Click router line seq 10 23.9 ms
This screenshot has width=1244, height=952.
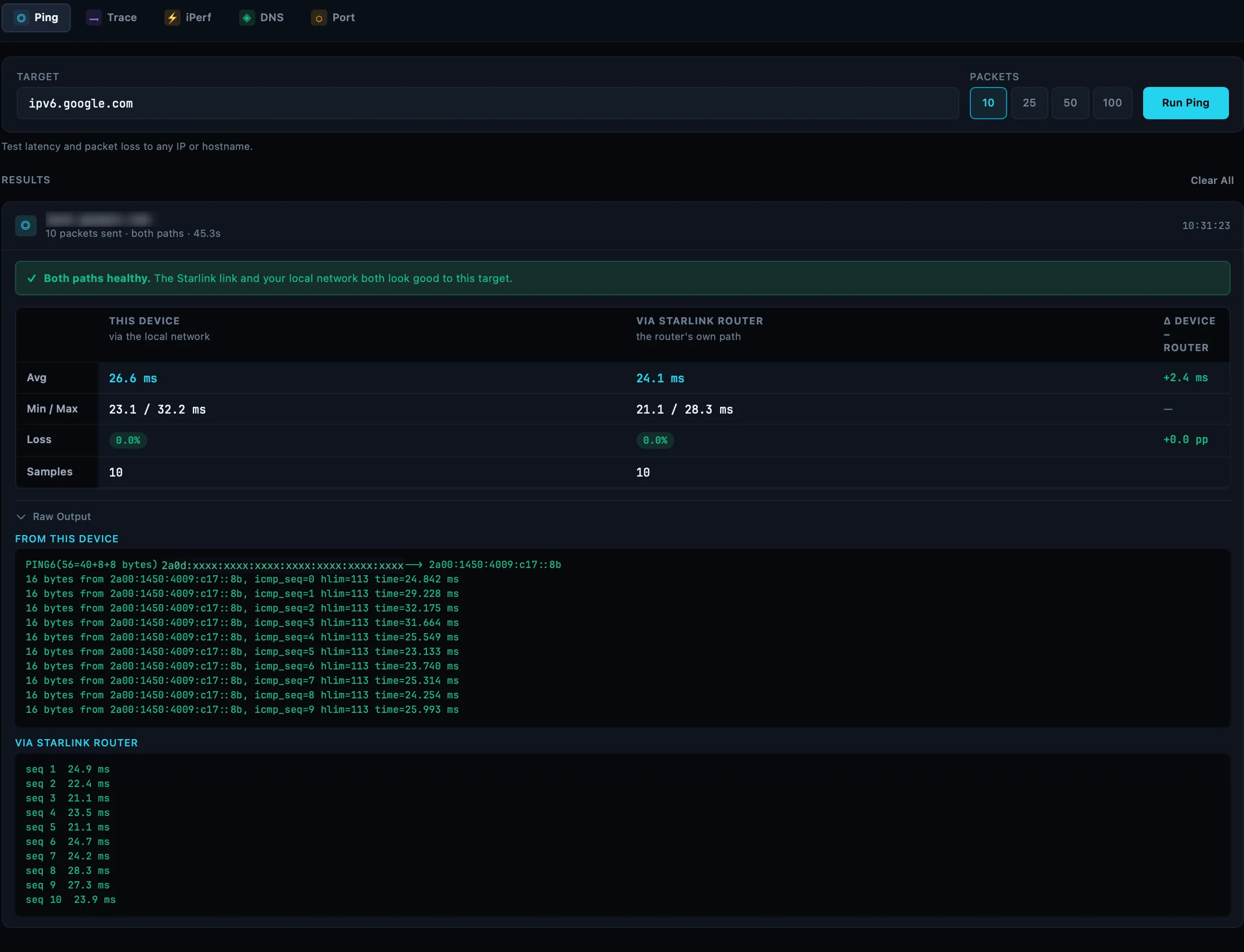tap(70, 900)
